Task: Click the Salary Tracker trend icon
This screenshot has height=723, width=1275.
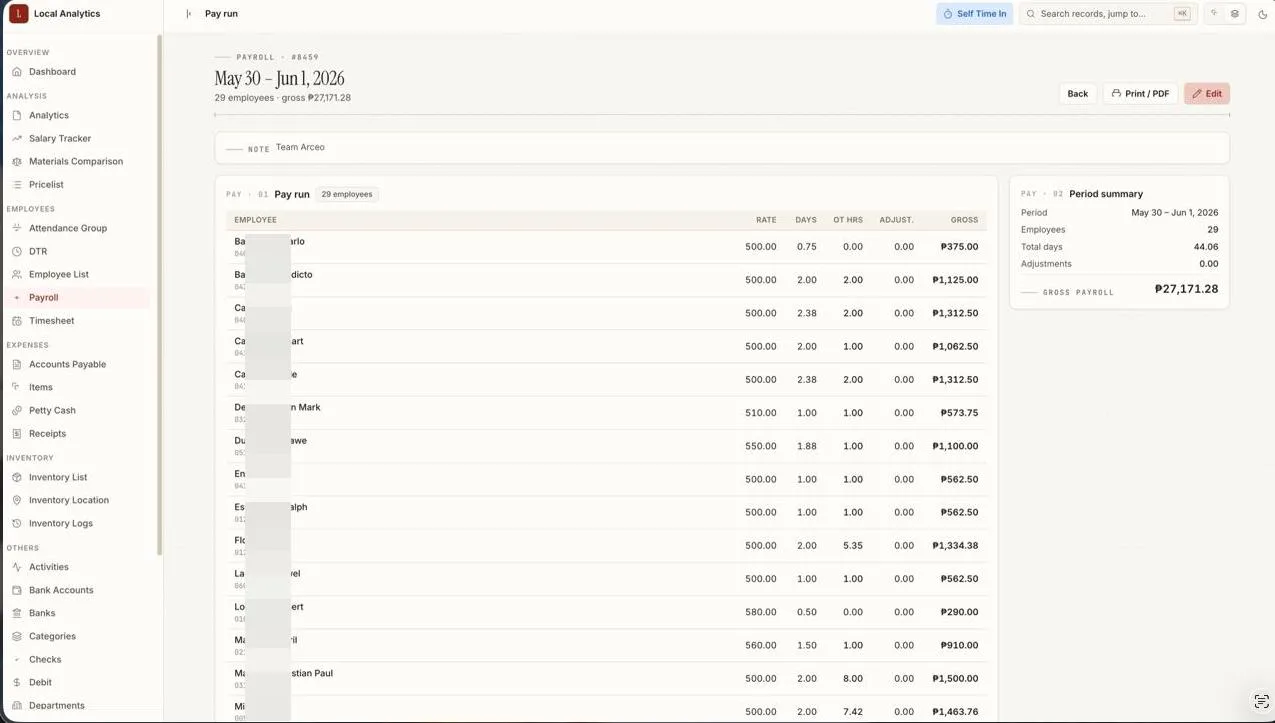Action: click(x=17, y=138)
